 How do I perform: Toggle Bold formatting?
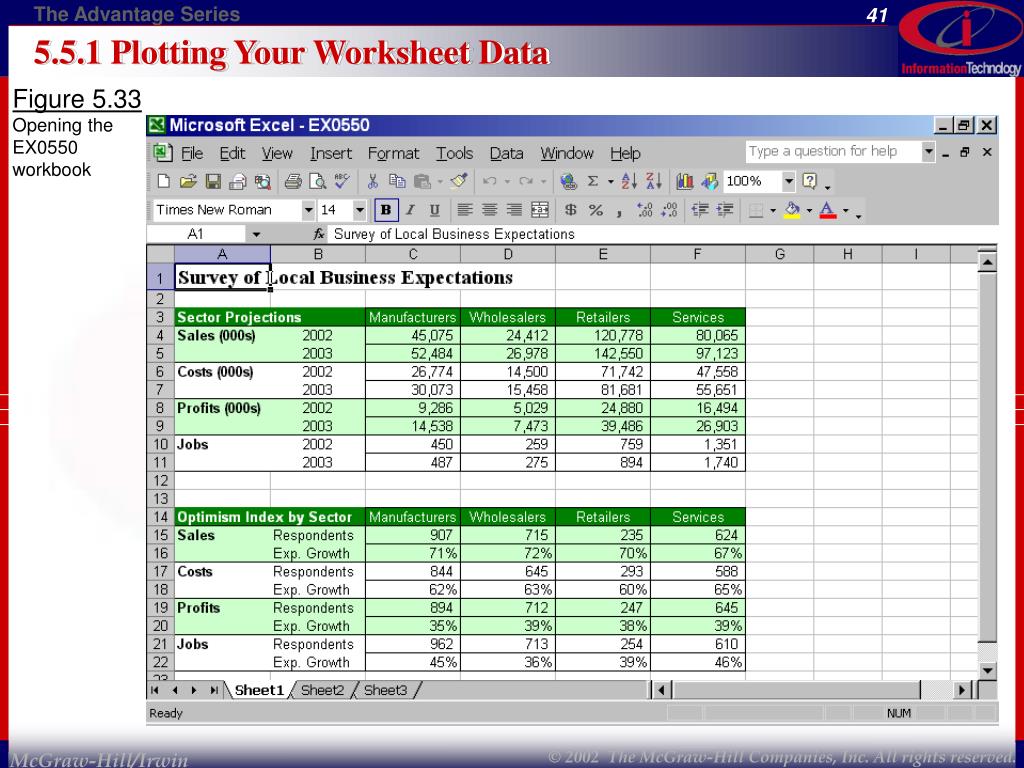[386, 210]
